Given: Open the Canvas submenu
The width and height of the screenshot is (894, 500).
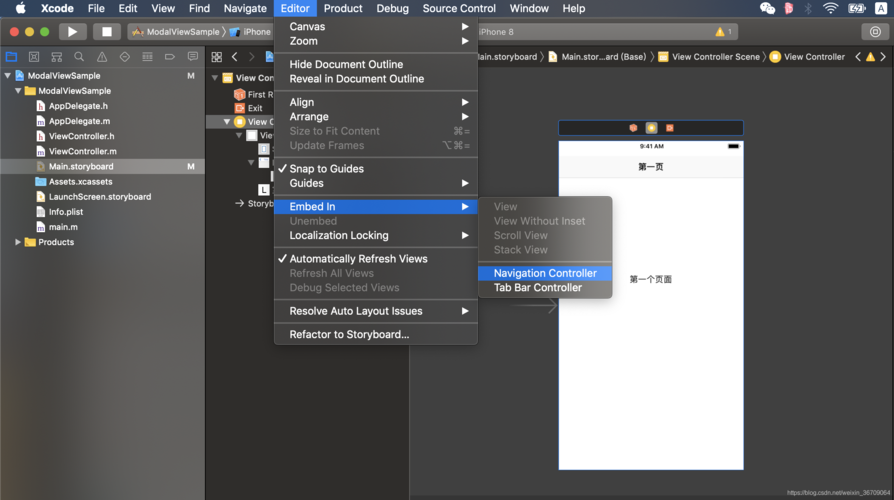Looking at the screenshot, I should point(376,27).
